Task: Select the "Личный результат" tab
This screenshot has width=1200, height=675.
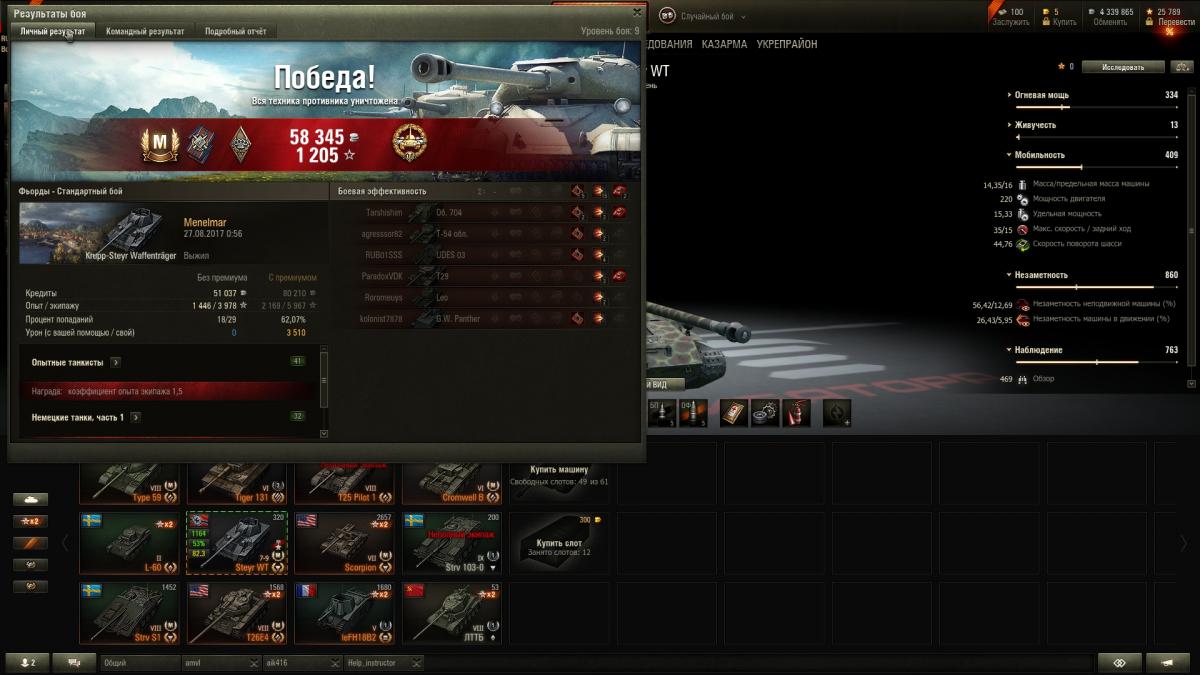Action: point(51,31)
